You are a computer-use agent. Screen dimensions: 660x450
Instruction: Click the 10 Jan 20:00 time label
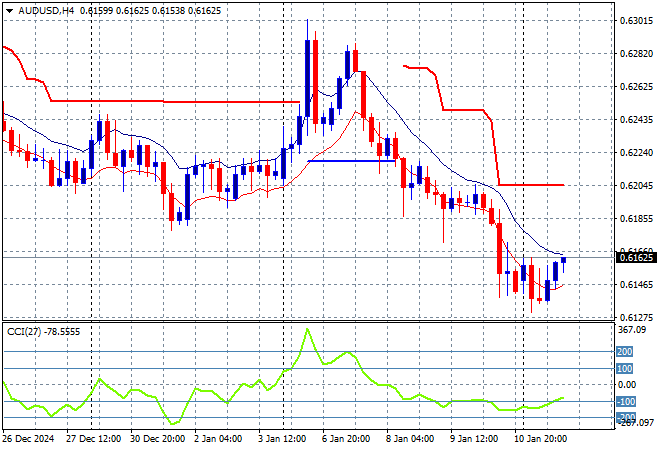click(x=541, y=439)
